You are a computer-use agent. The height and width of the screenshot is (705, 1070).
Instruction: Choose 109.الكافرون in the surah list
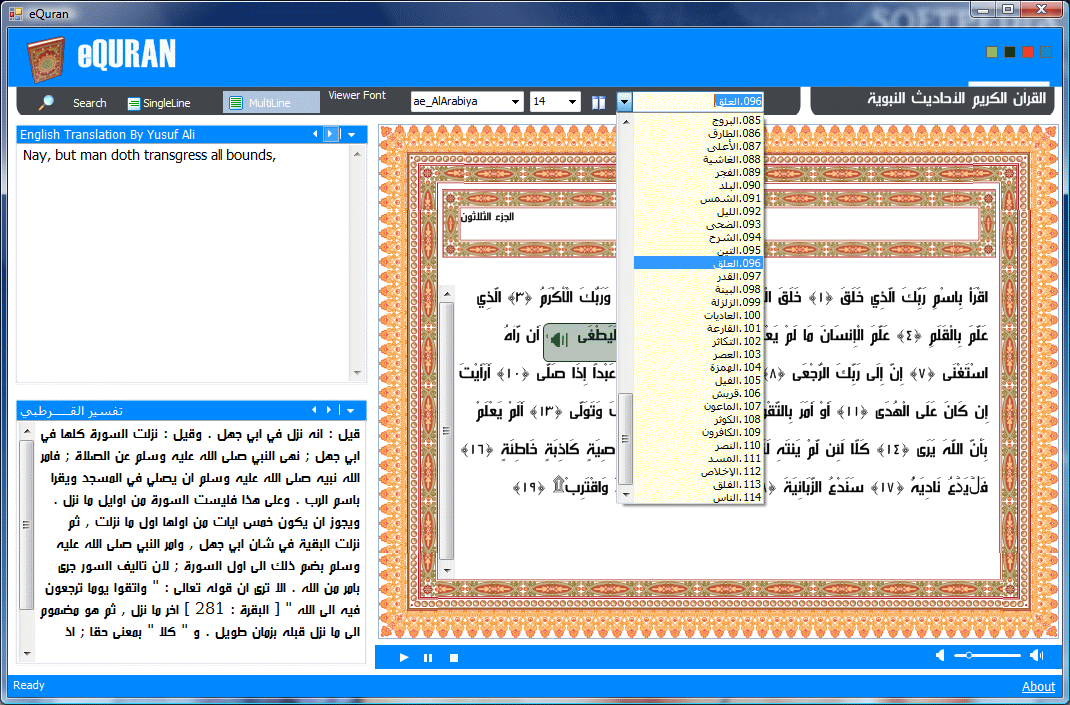(x=698, y=431)
